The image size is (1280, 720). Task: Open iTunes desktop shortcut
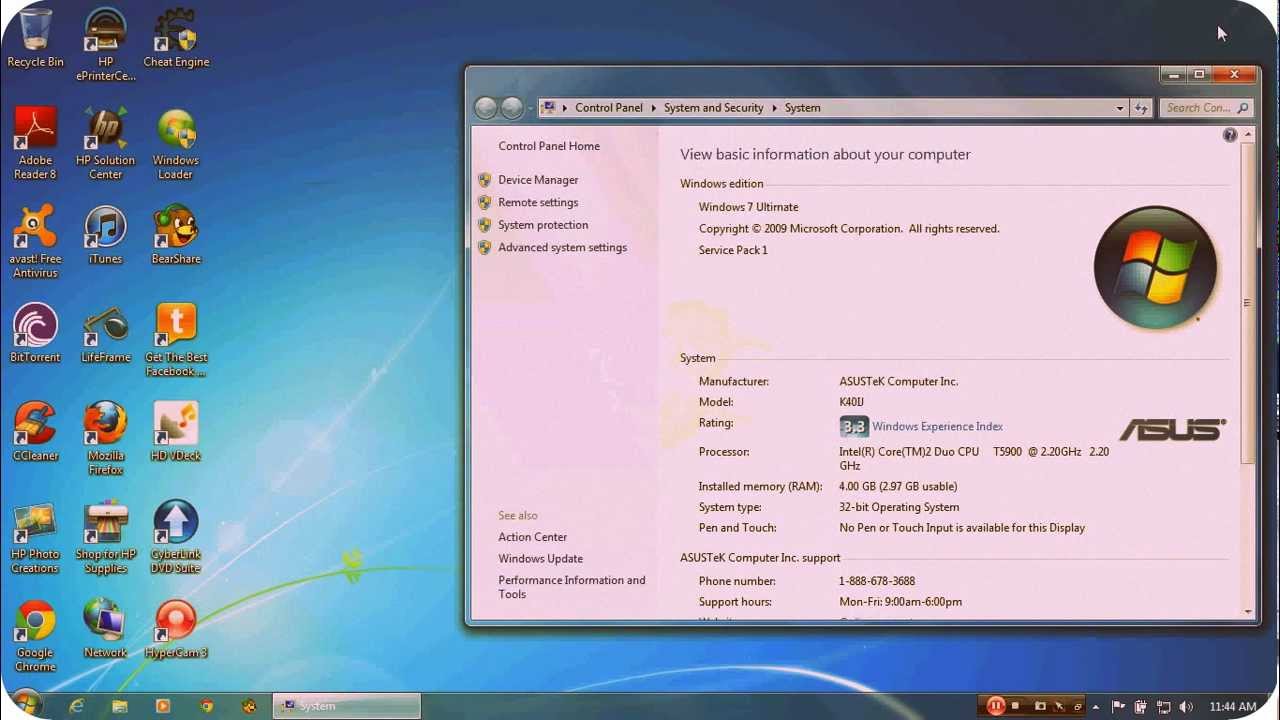tap(105, 235)
